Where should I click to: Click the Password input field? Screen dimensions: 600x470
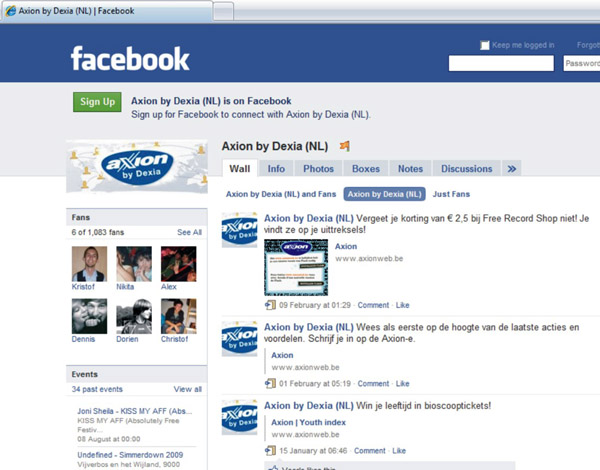click(582, 63)
